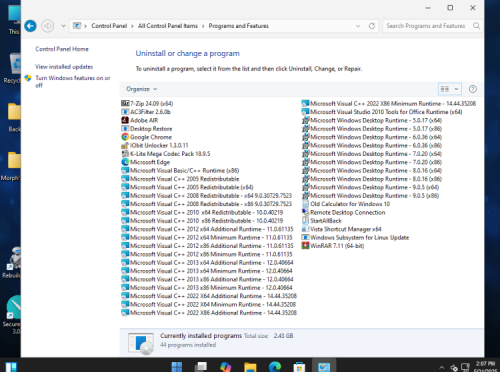This screenshot has width=500, height=372.
Task: Select Visual C++ 2022 X86 Minimum Runtime
Action: point(389,103)
